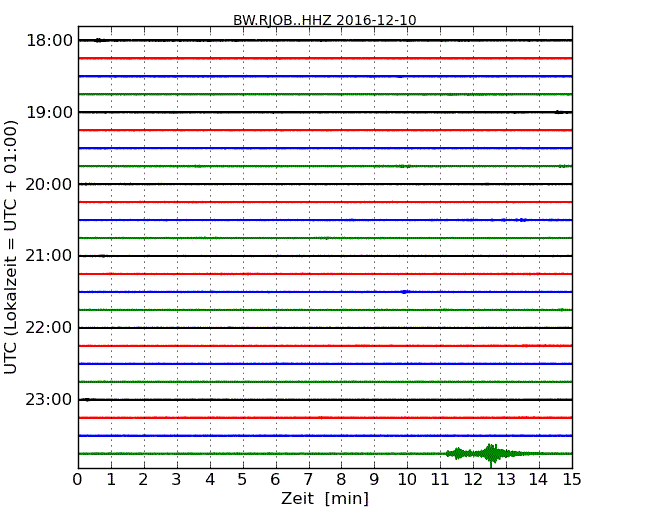Click x-axis tick label 4
The height and width of the screenshot is (520, 650).
[210, 480]
